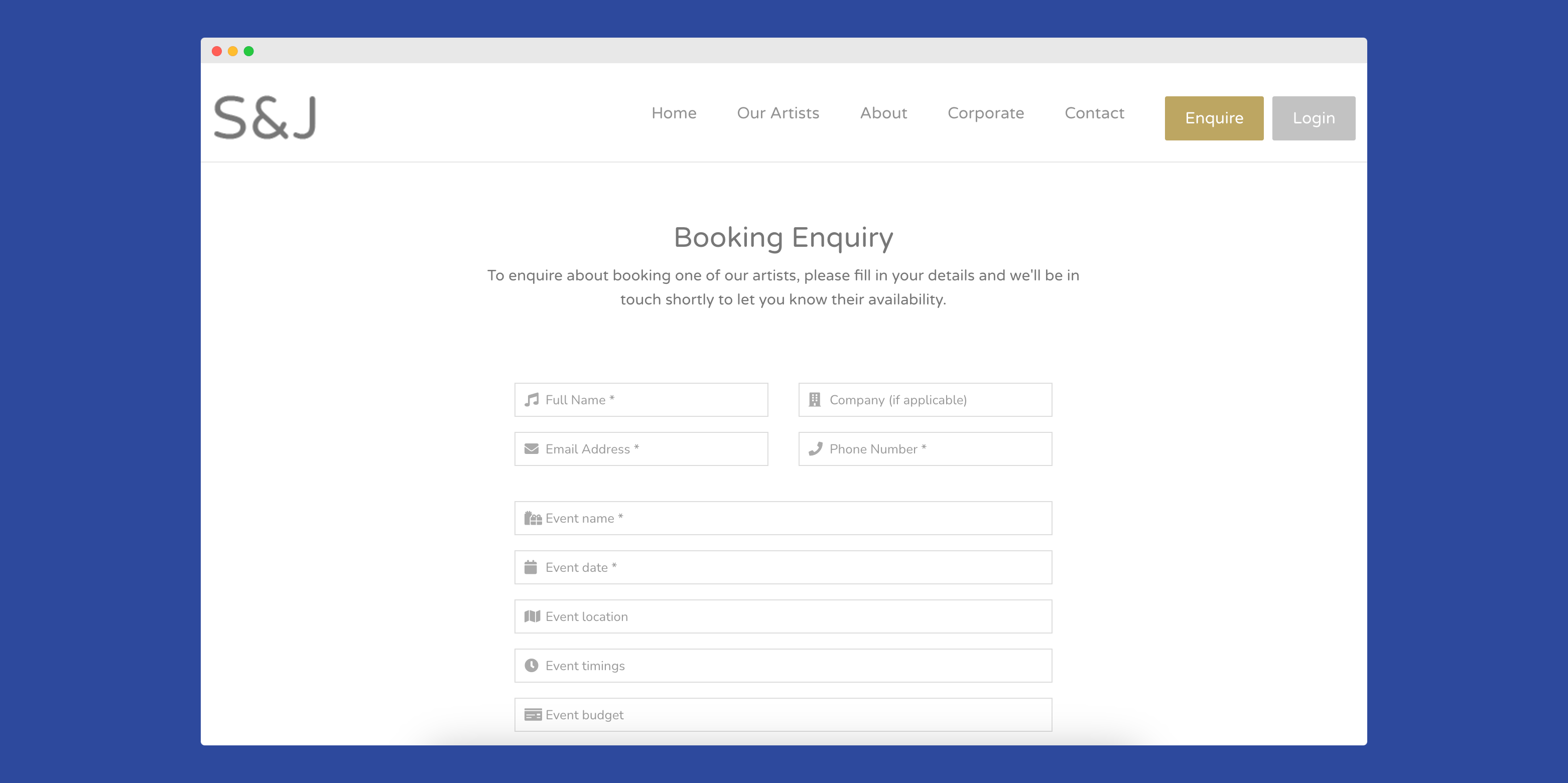Click the clock icon beside Event timings
Viewport: 1568px width, 783px height.
(532, 666)
